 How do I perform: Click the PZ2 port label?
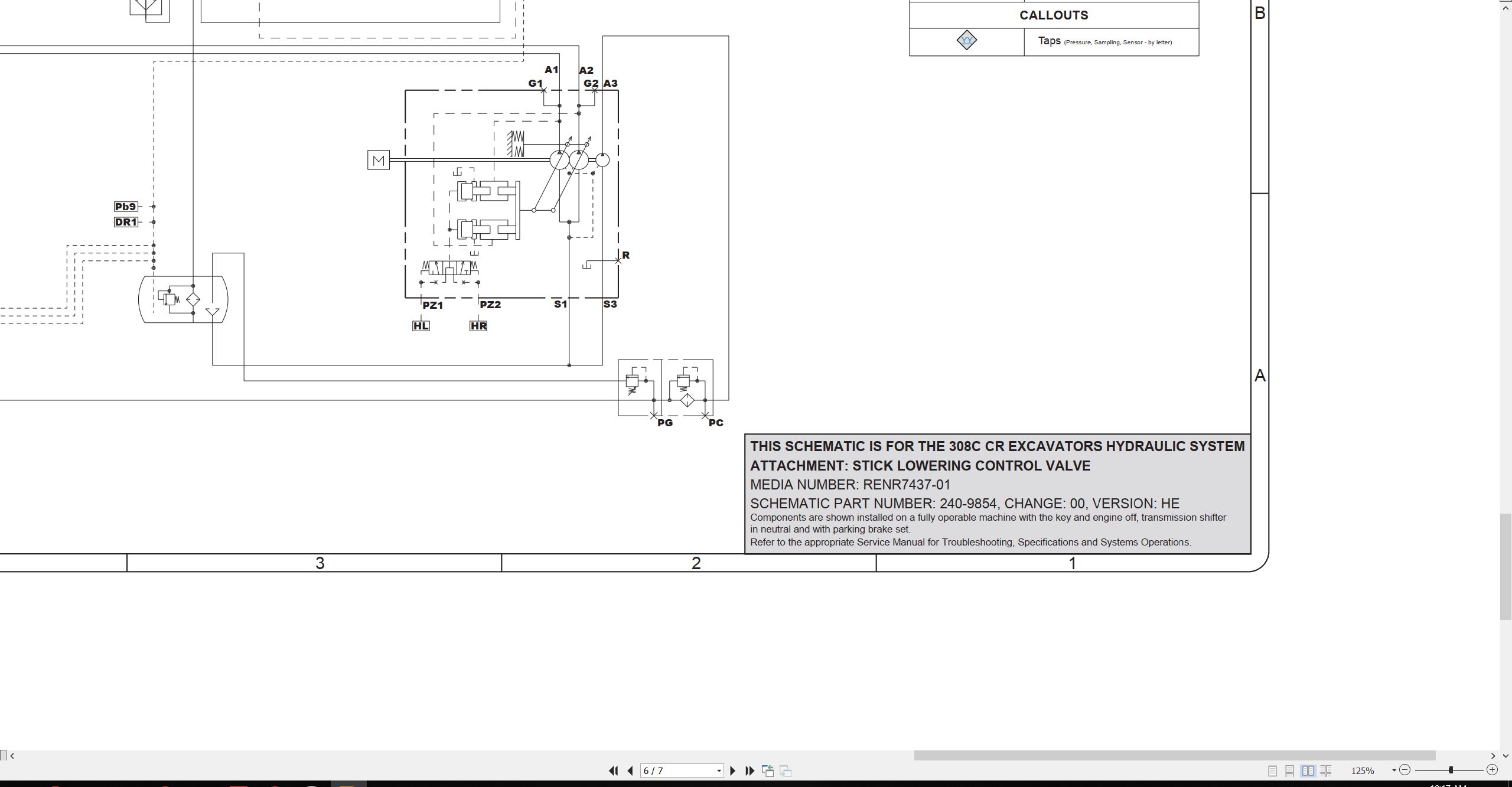tap(490, 305)
